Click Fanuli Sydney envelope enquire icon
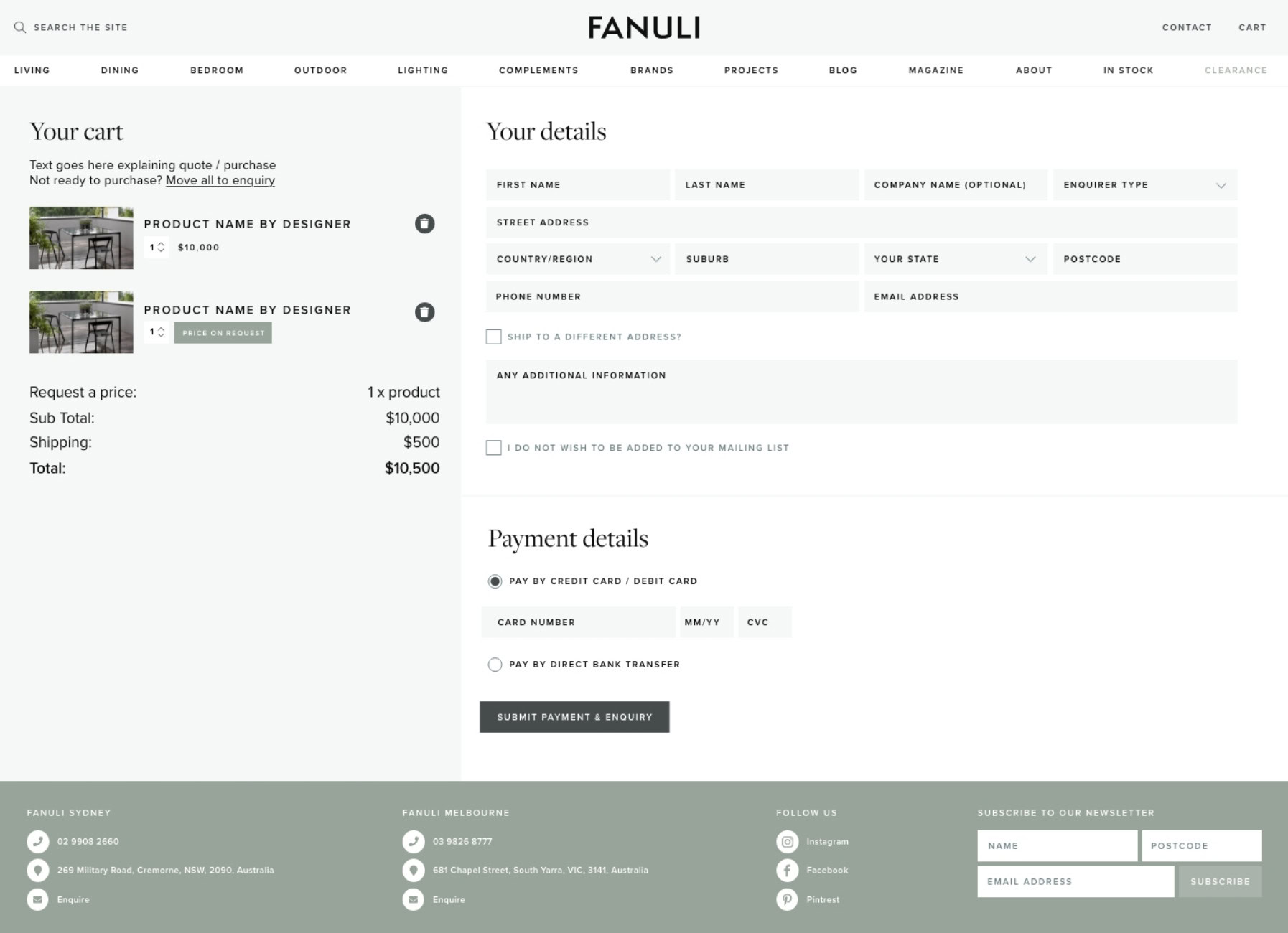 click(38, 899)
